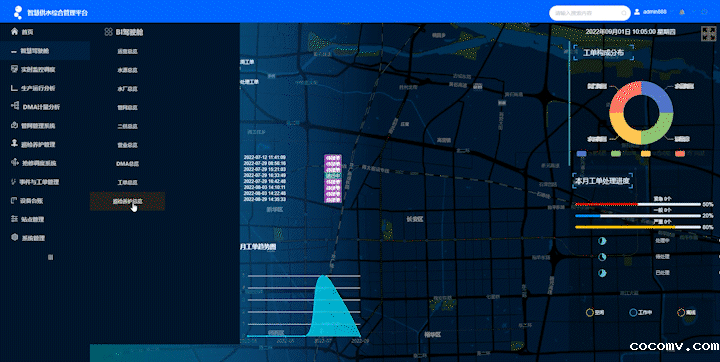
Task: Toggle the red legend swatch under donut chart
Action: point(680,153)
